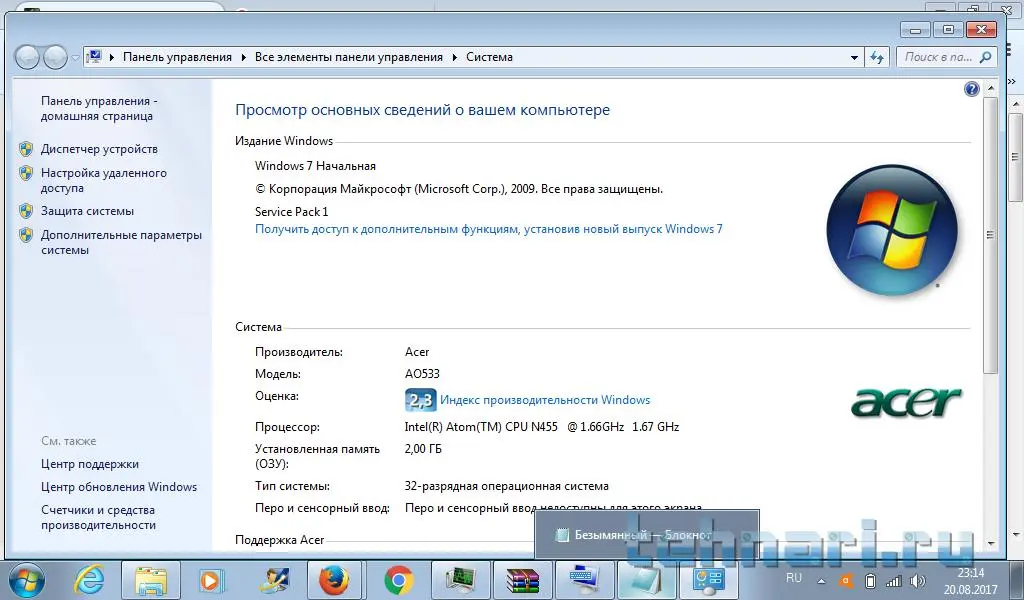Click the vertical scrollbar down arrow
Image resolution: width=1024 pixels, height=600 pixels.
pyautogui.click(x=991, y=543)
